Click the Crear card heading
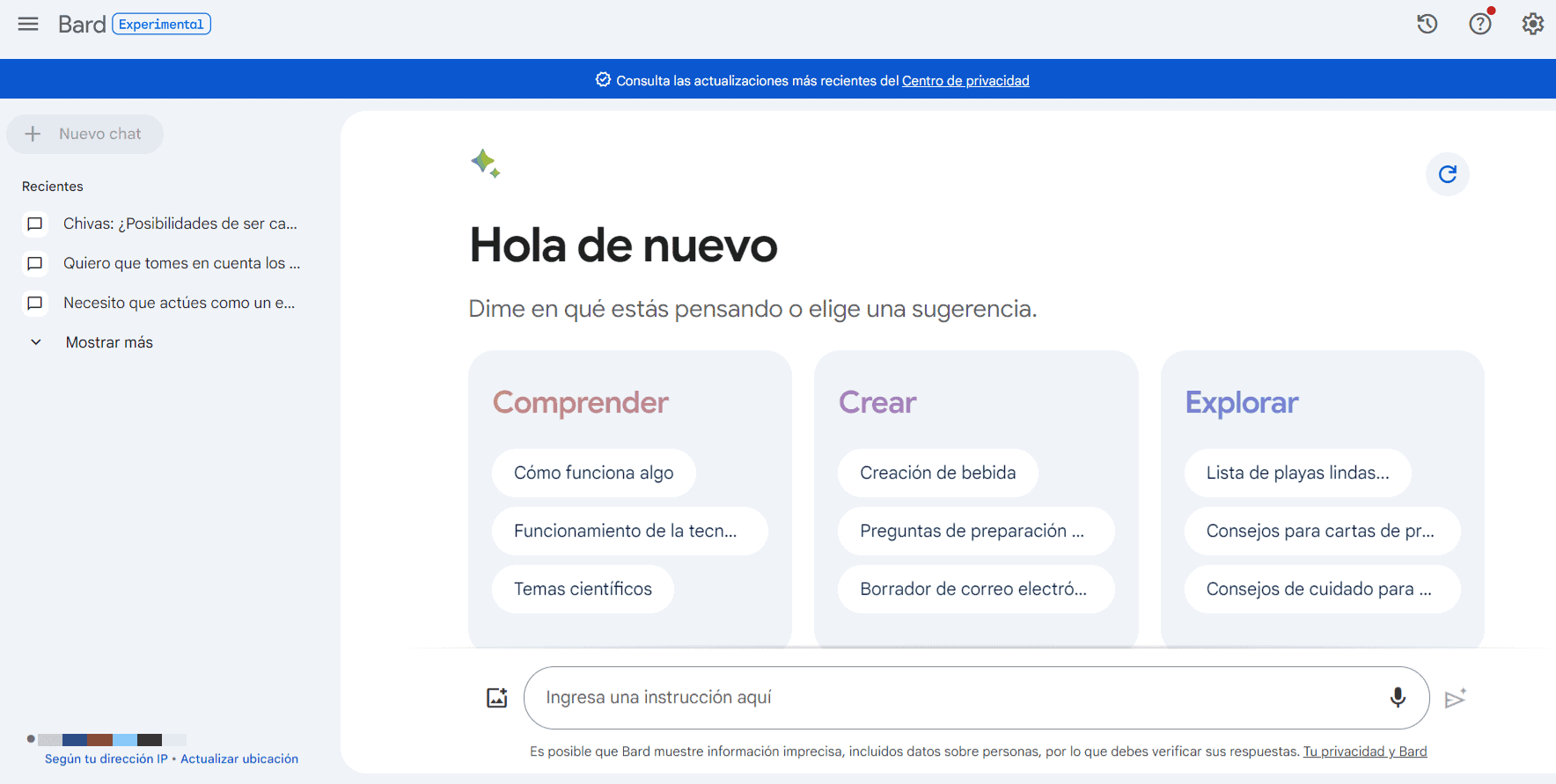 coord(877,403)
